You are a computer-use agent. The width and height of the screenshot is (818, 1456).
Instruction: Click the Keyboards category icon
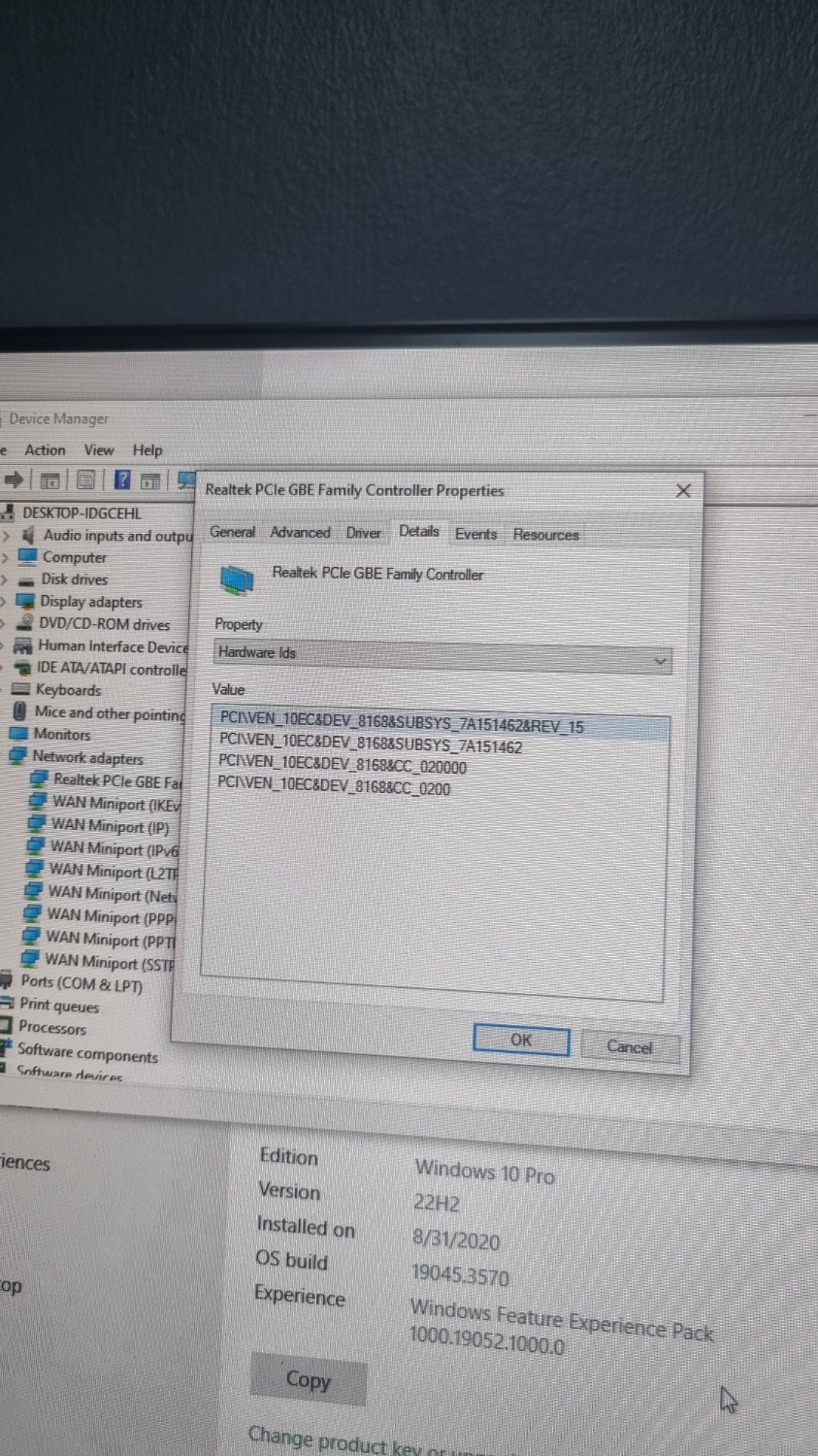click(x=21, y=689)
